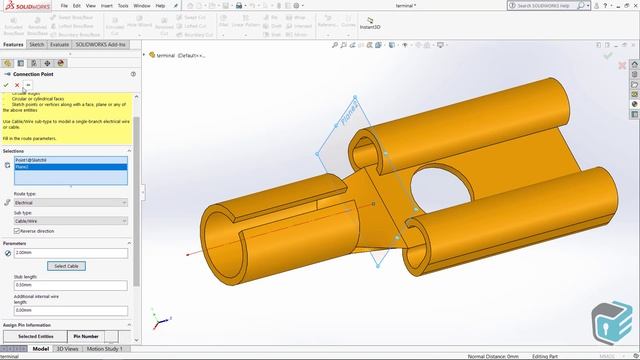The image size is (640, 360).
Task: Collapse Assign Pin Information section
Action: coord(129,325)
